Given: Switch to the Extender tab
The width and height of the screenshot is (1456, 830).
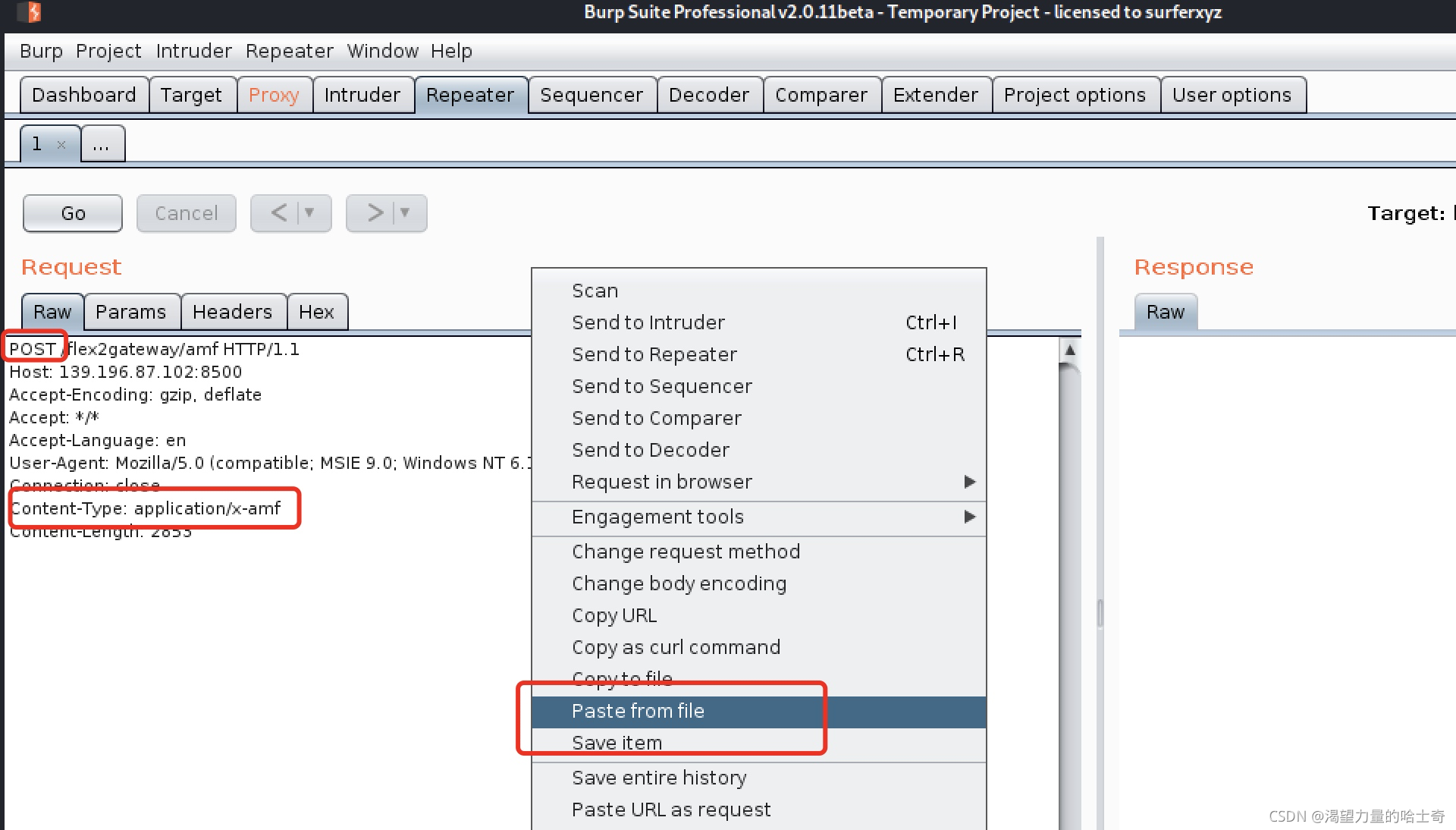Looking at the screenshot, I should pyautogui.click(x=937, y=95).
